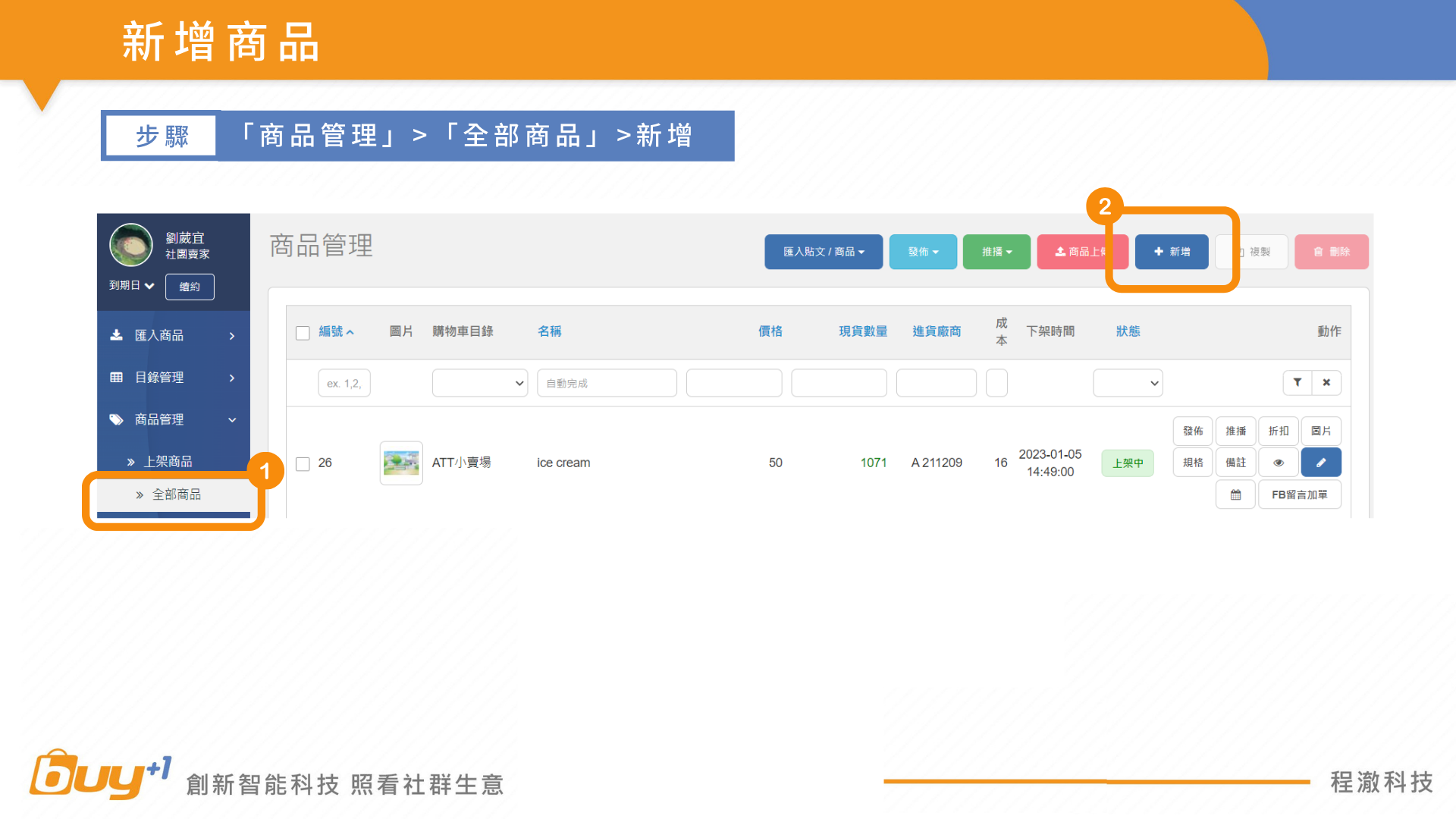Viewport: 1456px width, 819px height.
Task: Click the 名稱 autocomplete input field
Action: point(607,383)
